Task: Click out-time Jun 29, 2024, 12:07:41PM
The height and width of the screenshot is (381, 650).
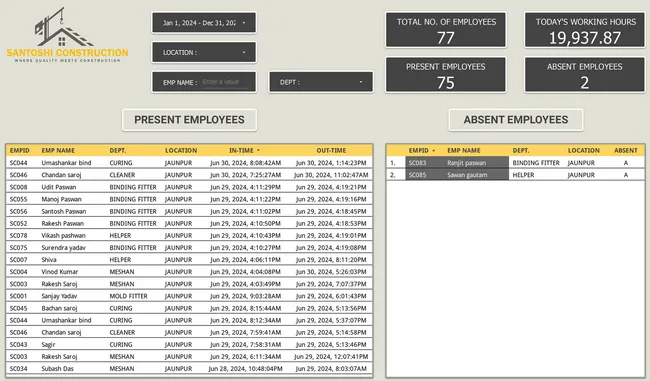Action: click(x=331, y=357)
